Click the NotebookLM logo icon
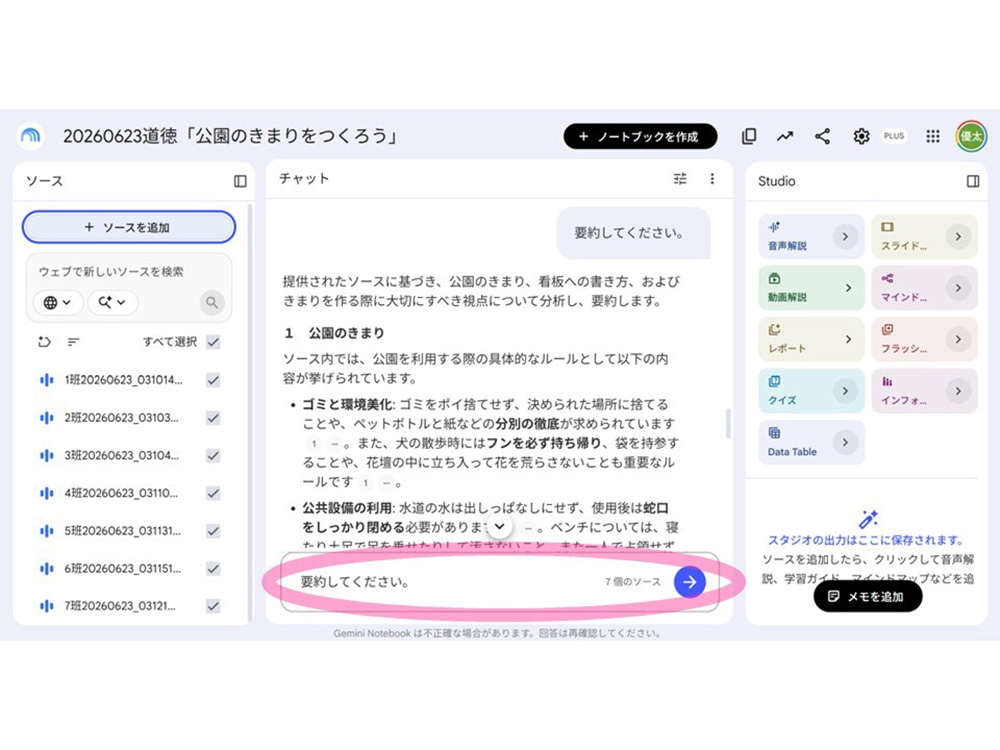 30,136
